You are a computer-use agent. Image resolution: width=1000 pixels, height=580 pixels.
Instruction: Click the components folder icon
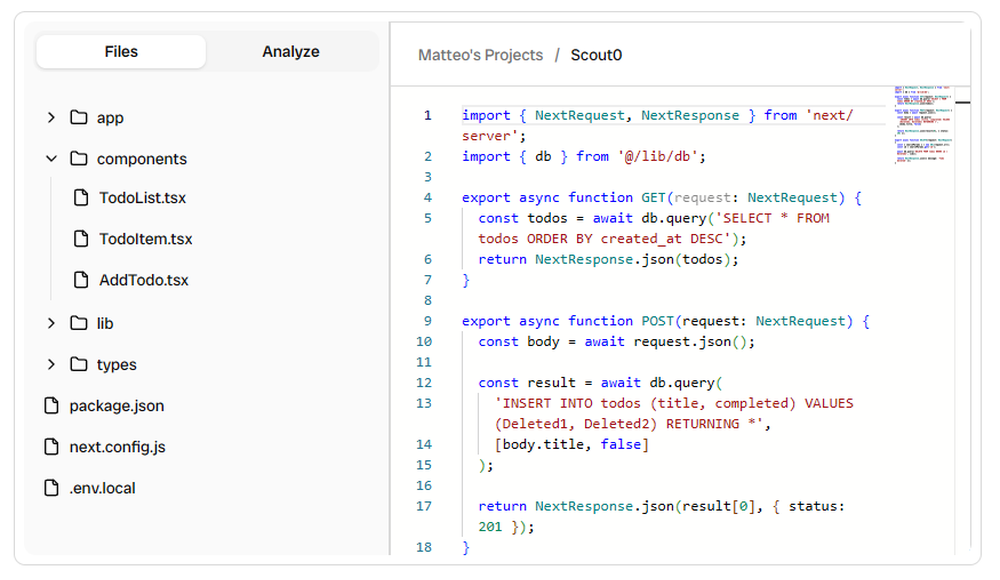click(x=79, y=158)
